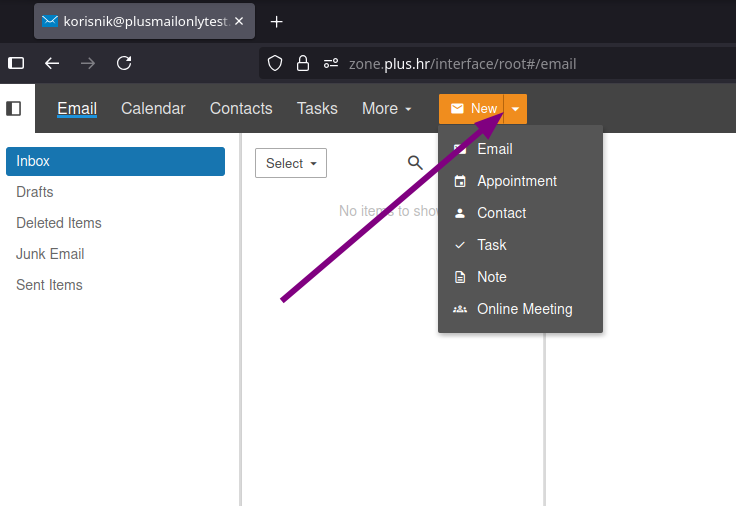
Task: Go back with the browser arrow
Action: tap(52, 63)
